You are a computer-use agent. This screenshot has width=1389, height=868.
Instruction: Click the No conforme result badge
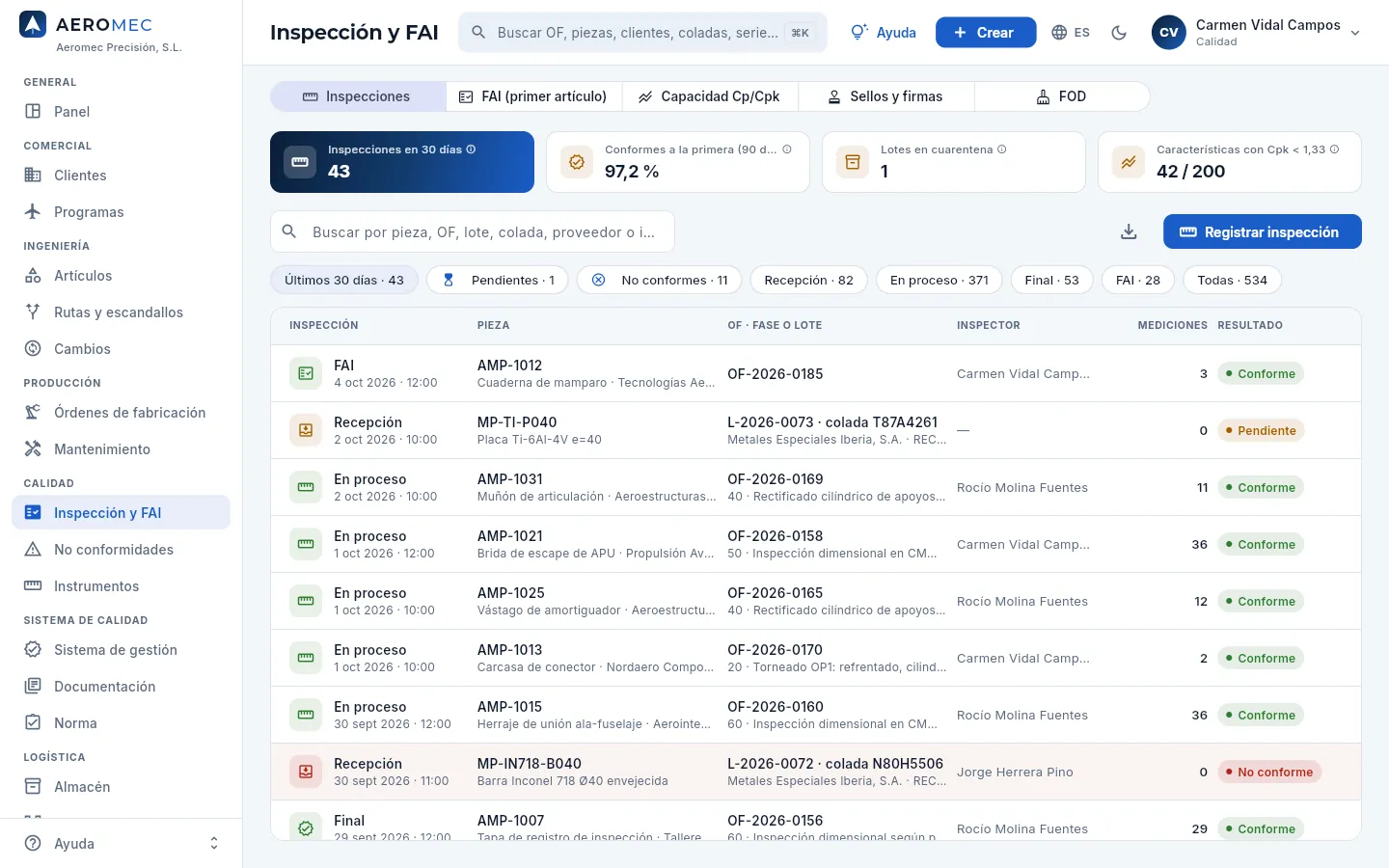pyautogui.click(x=1269, y=772)
